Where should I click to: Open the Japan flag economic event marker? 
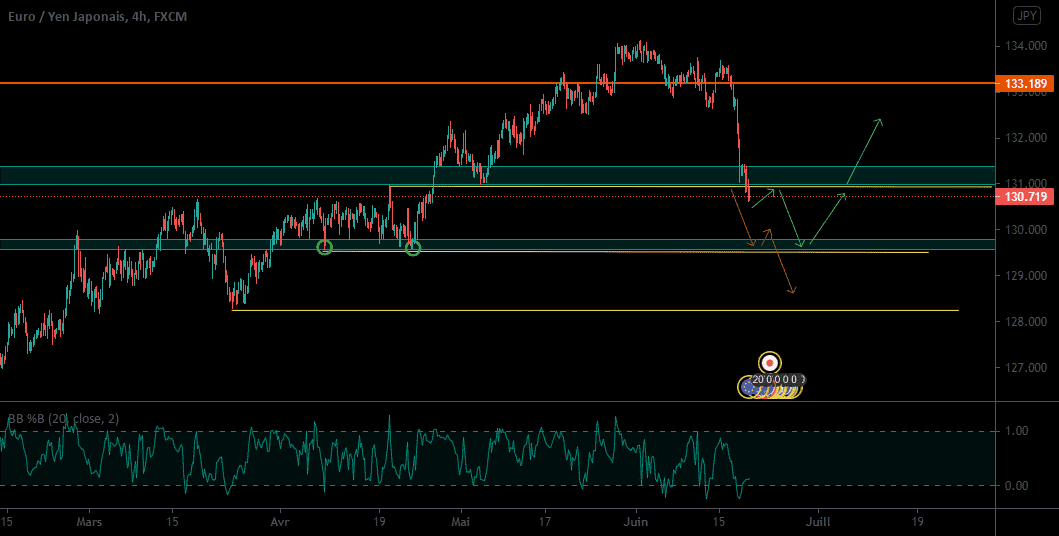[x=769, y=363]
